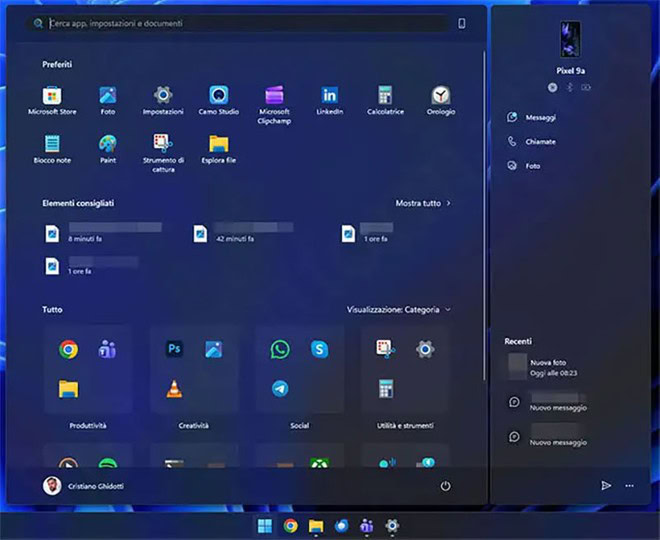Image resolution: width=660 pixels, height=540 pixels.
Task: Open the first Nuovo messaggio recent item
Action: click(546, 402)
